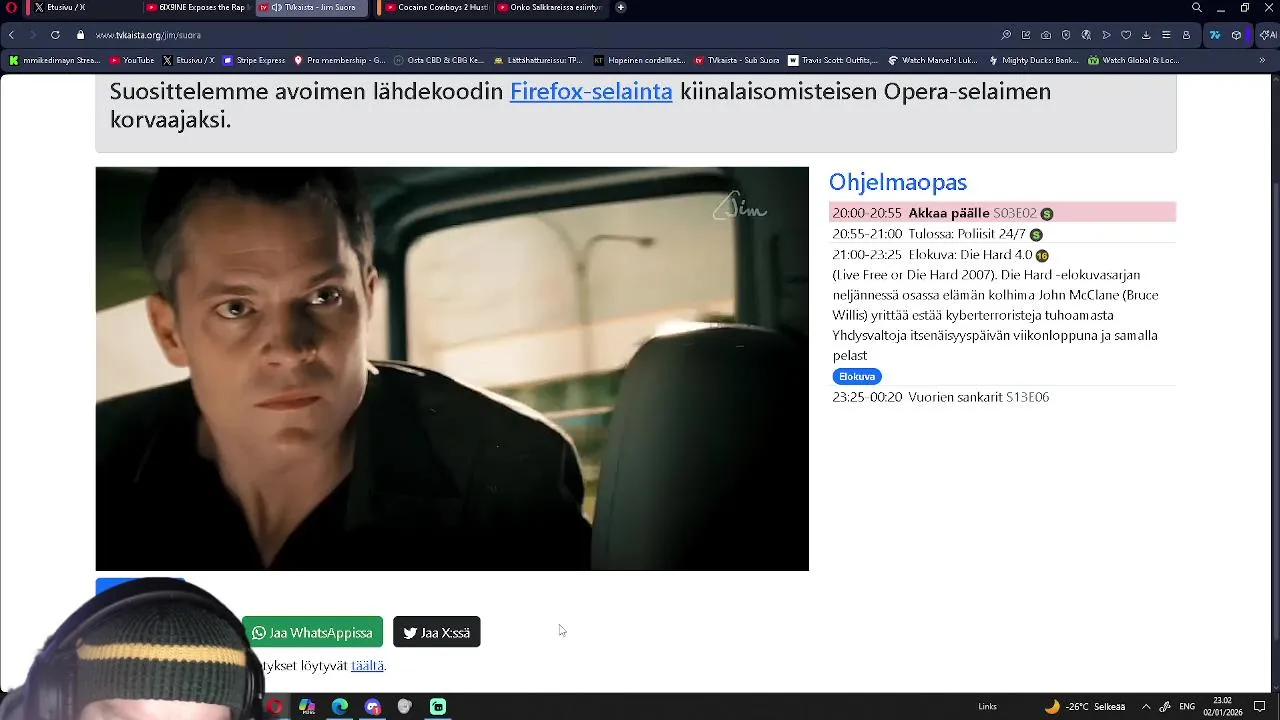
Task: Open a new browser tab
Action: tap(621, 7)
